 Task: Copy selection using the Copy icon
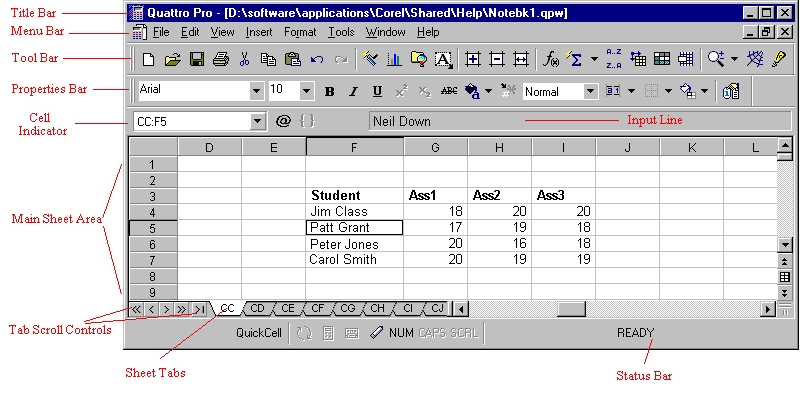(268, 60)
